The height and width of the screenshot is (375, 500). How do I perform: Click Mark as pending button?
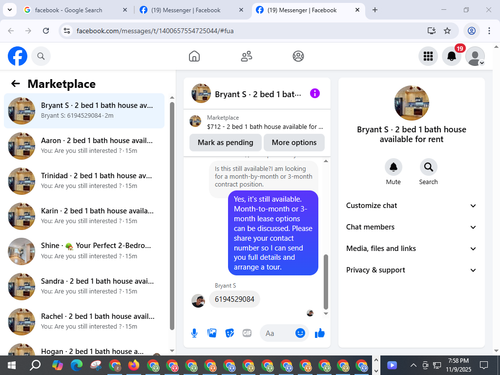[x=225, y=143]
